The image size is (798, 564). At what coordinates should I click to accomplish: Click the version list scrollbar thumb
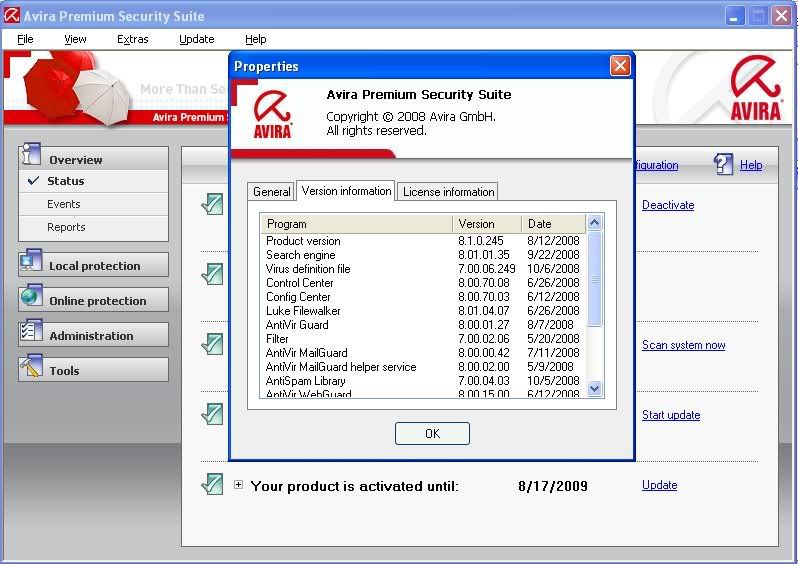594,278
